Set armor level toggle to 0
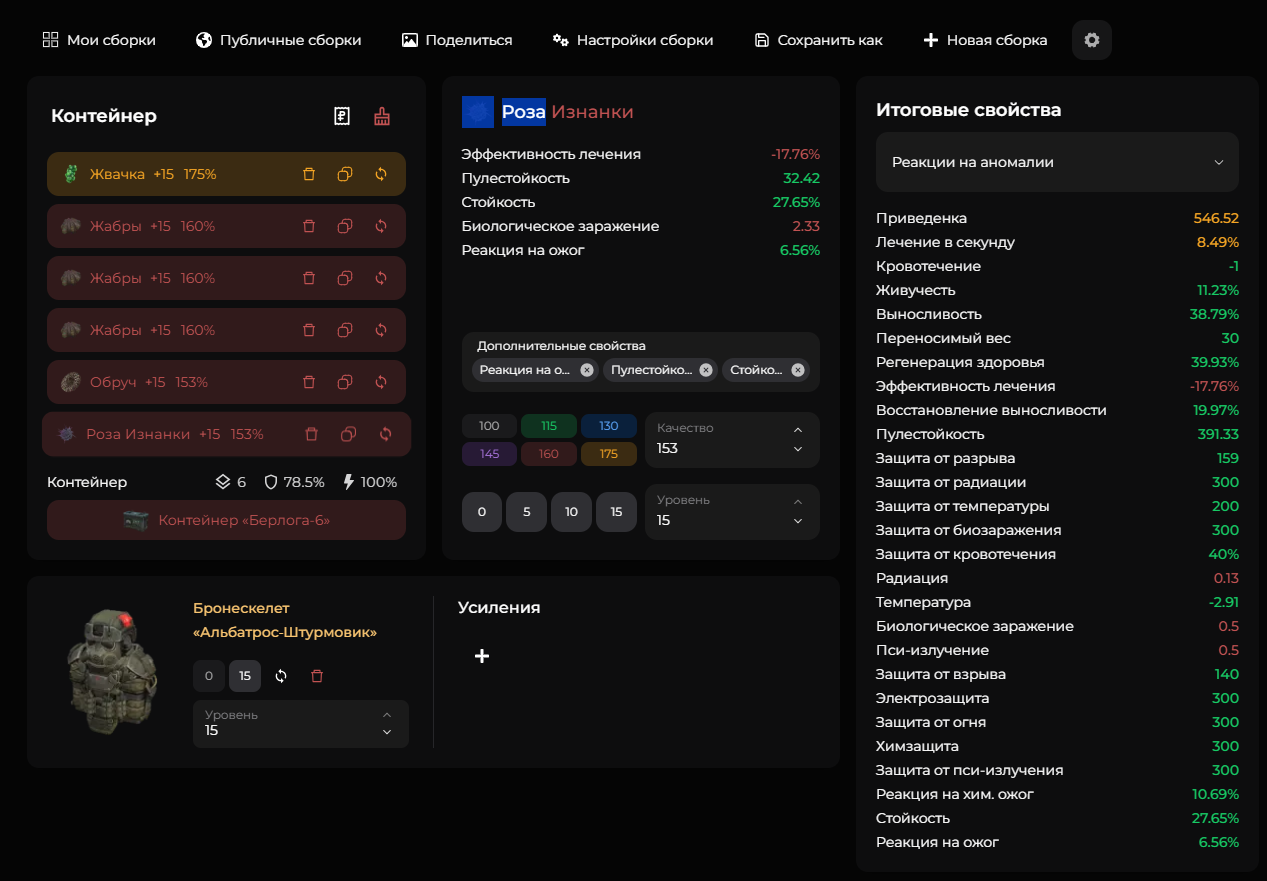The image size is (1267, 881). point(208,676)
